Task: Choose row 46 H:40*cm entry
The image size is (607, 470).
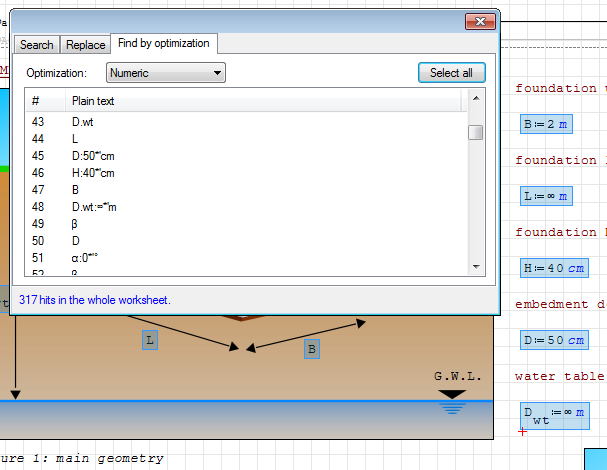Action: pos(92,173)
